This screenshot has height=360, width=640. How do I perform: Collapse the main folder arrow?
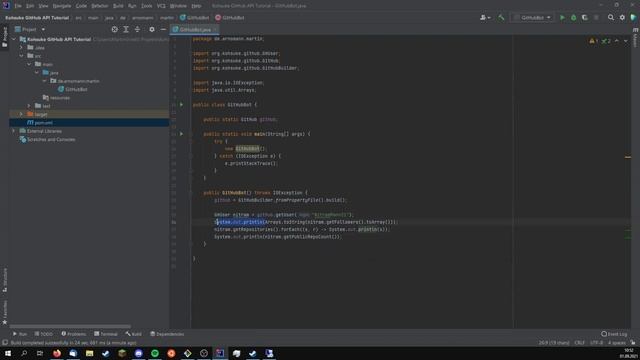point(29,64)
